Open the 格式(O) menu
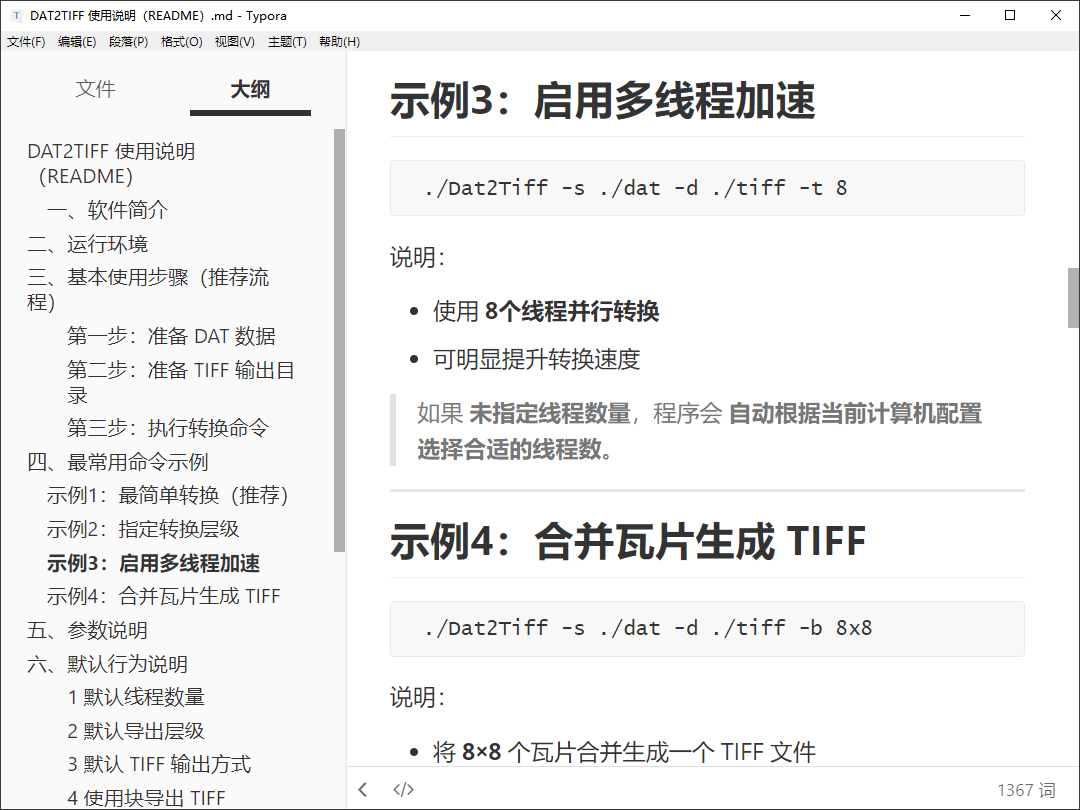1080x810 pixels. pos(181,41)
